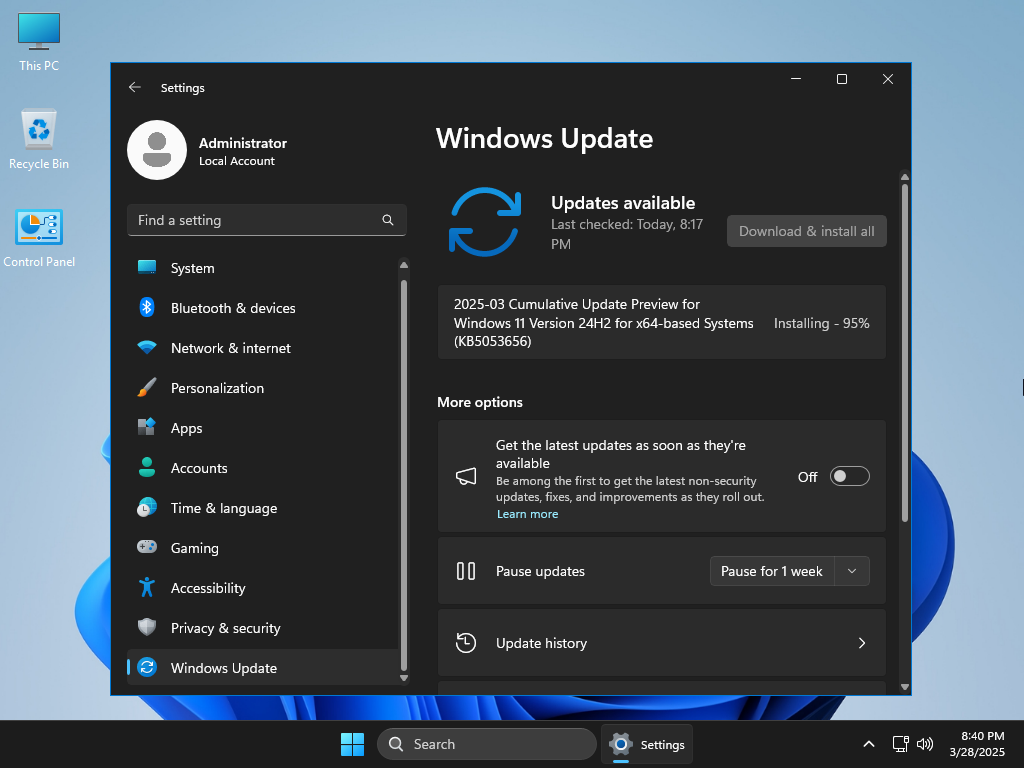Viewport: 1024px width, 768px height.
Task: Click Installing - 95% status text
Action: pyautogui.click(x=822, y=323)
